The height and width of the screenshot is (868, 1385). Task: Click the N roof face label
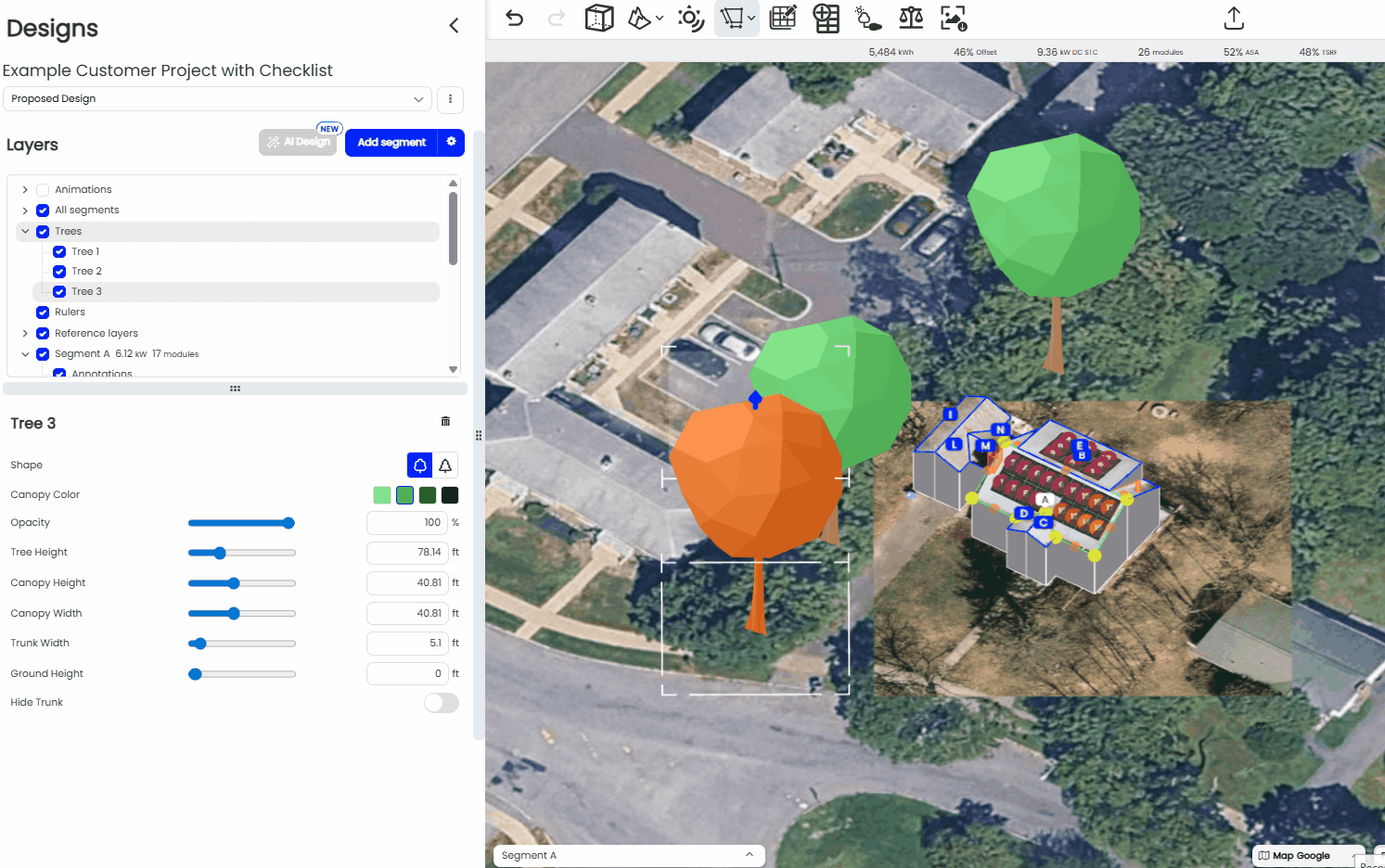tap(1000, 429)
